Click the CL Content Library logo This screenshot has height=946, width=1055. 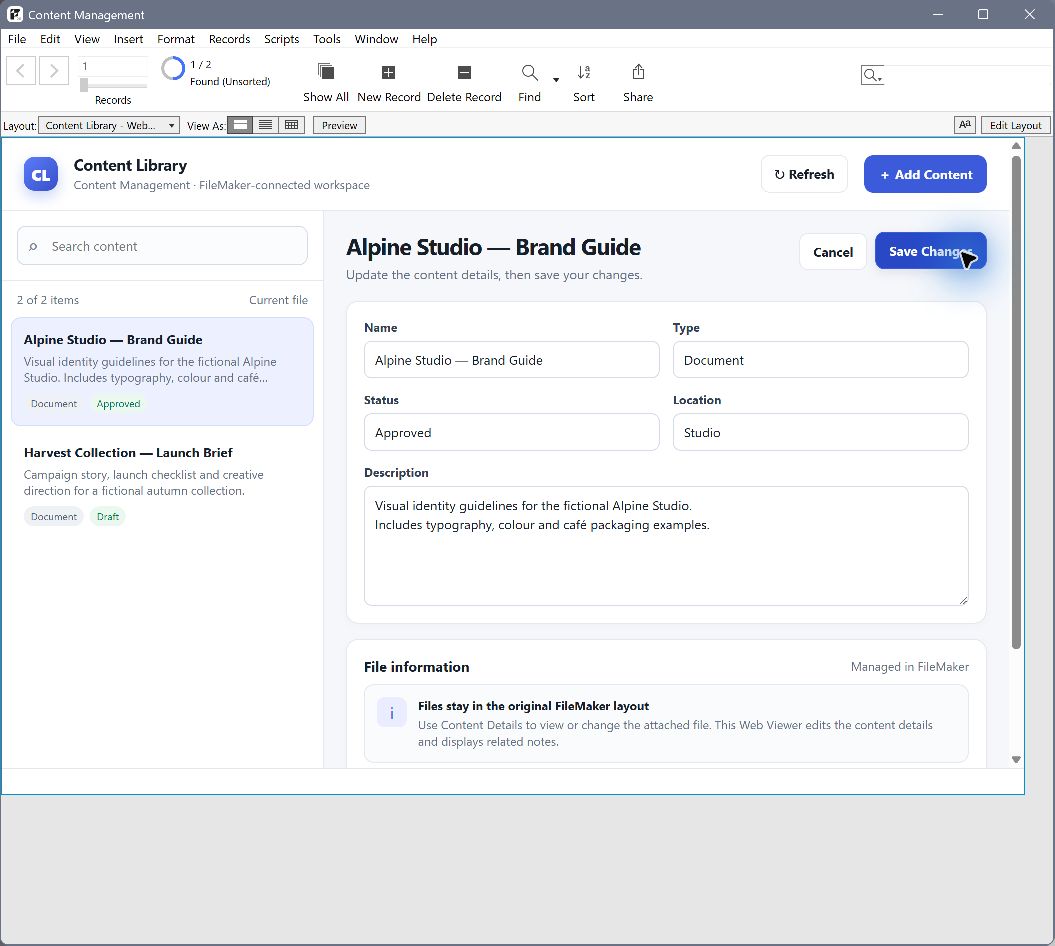click(41, 175)
